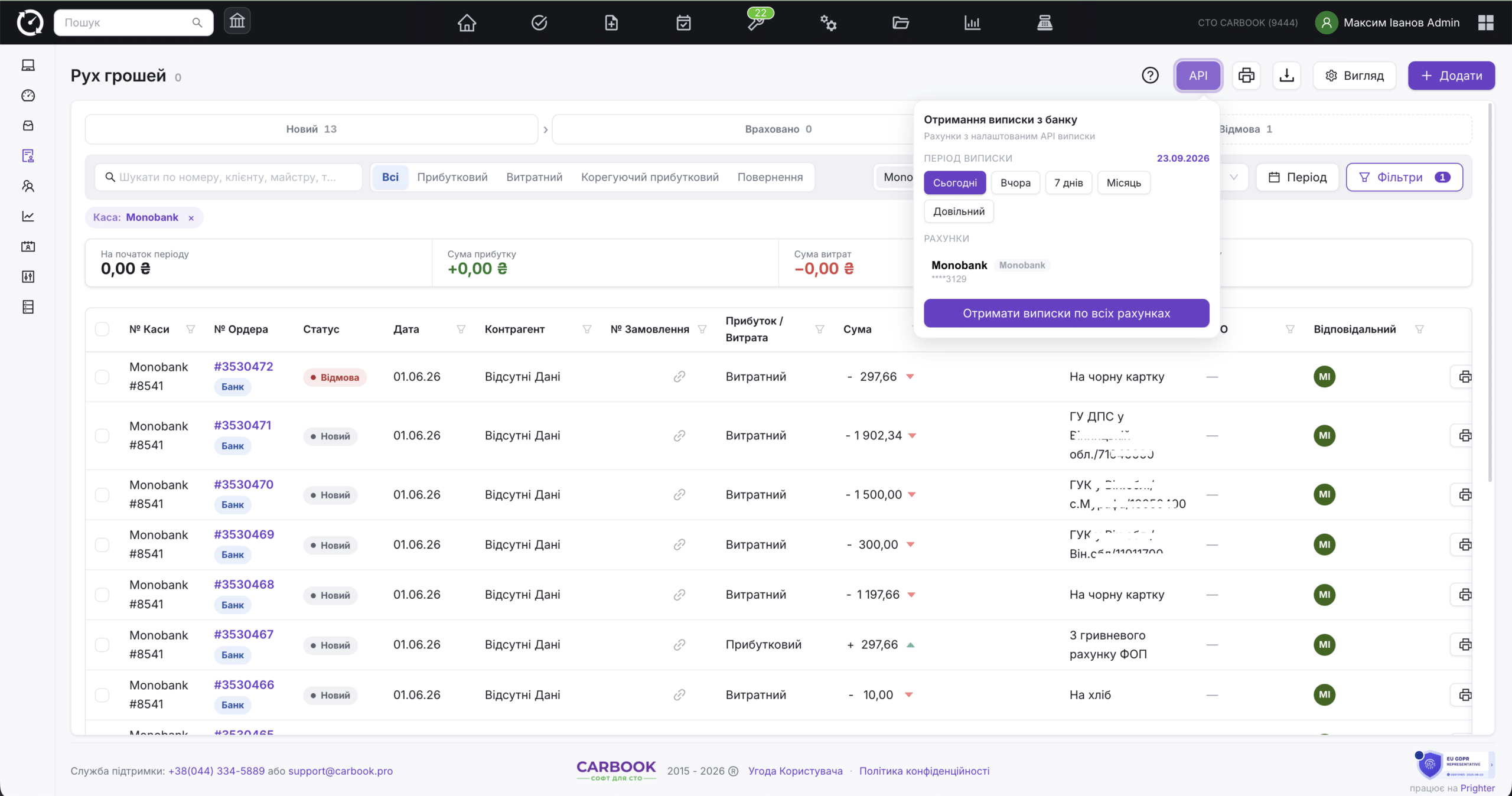Check the row for order #3530470
The height and width of the screenshot is (796, 1512).
pos(102,495)
